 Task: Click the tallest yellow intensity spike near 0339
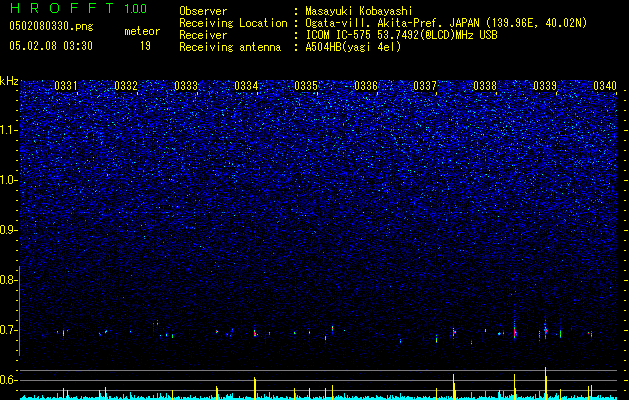click(x=546, y=383)
